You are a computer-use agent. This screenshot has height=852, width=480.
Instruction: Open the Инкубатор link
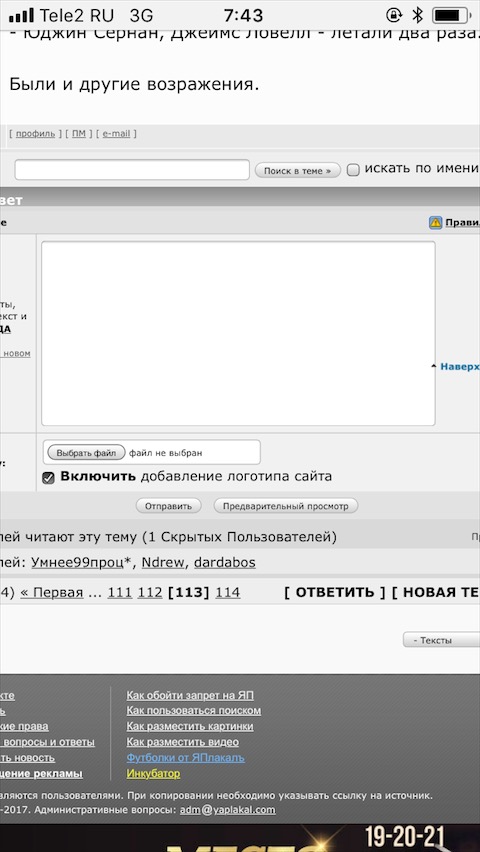(x=153, y=773)
